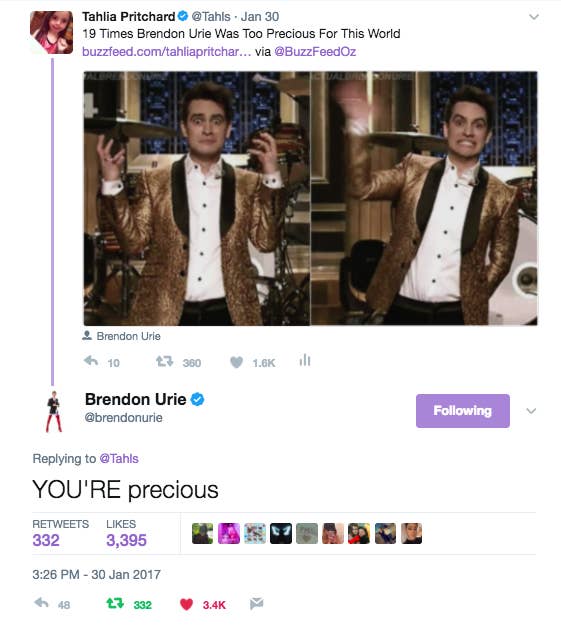Click green retweet icon showing 332
This screenshot has height=635, width=561.
pos(115,603)
